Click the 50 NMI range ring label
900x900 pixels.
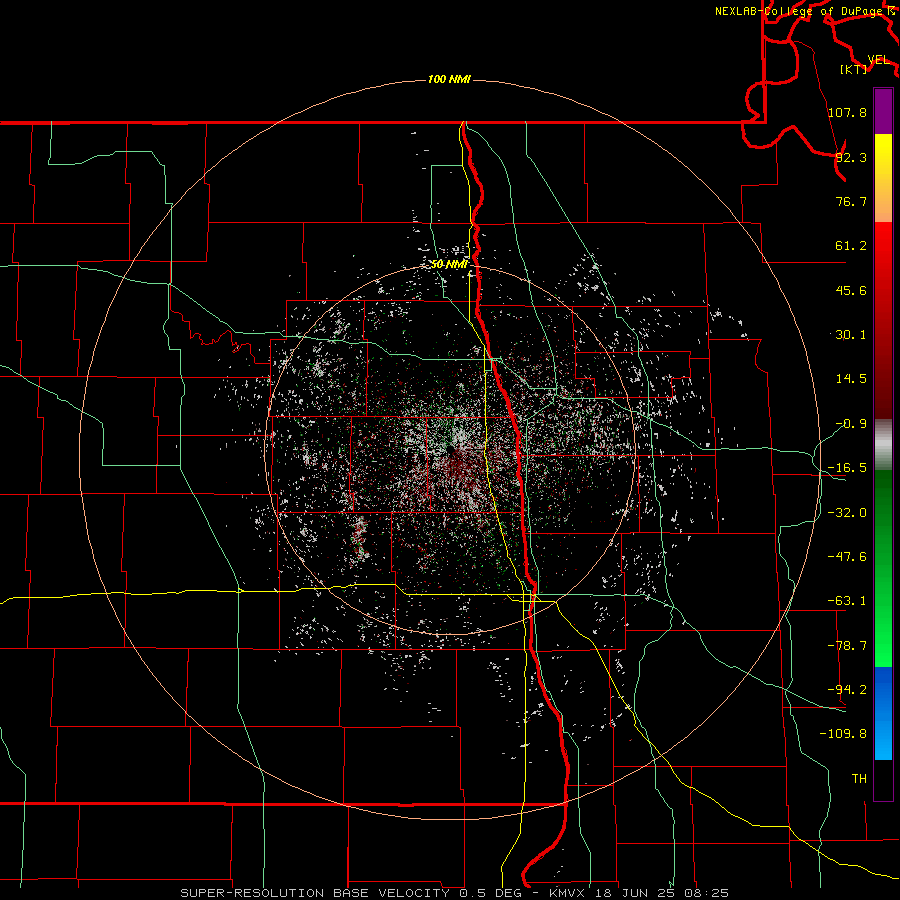pyautogui.click(x=449, y=264)
